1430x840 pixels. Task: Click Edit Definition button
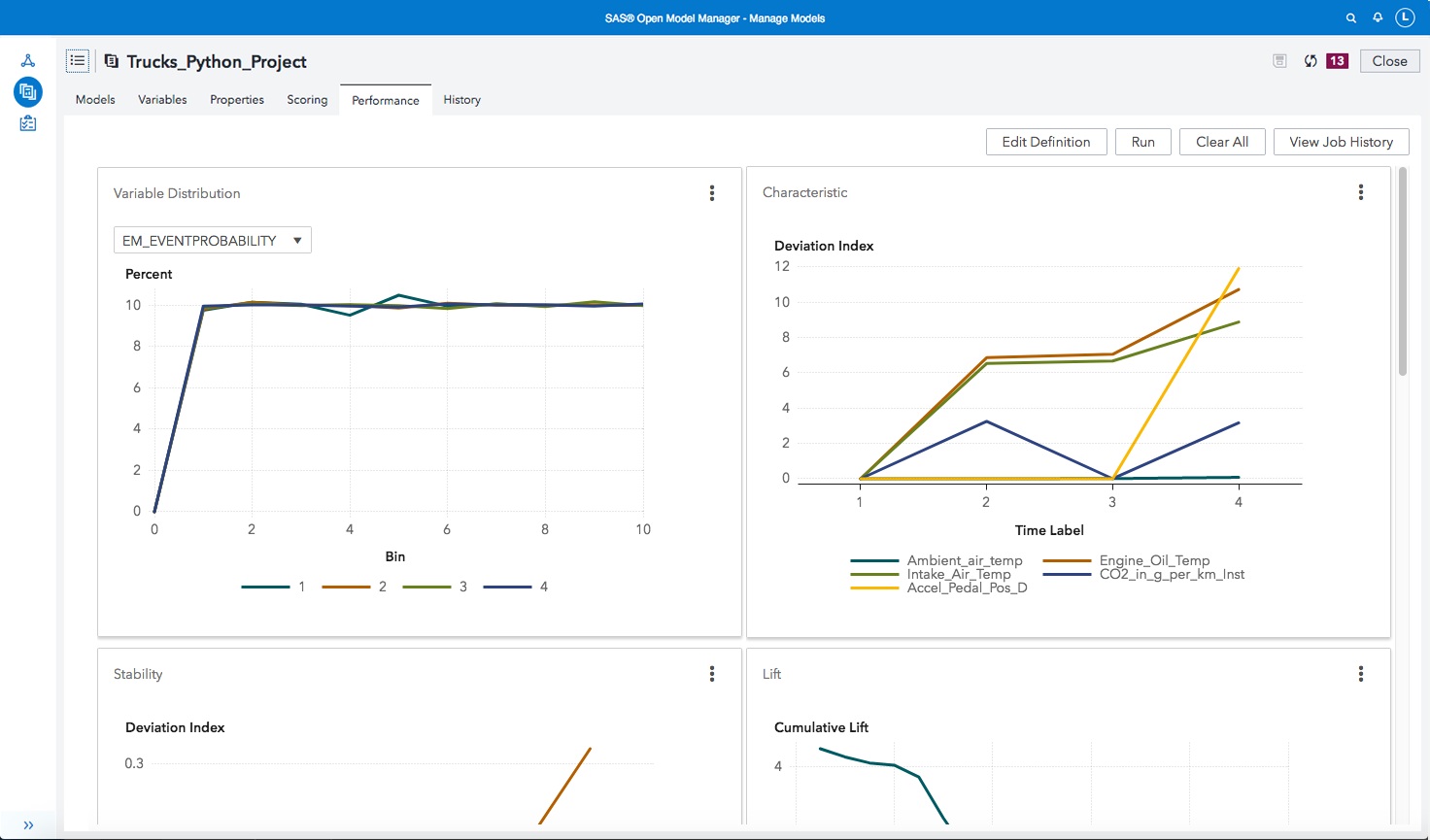click(1046, 142)
